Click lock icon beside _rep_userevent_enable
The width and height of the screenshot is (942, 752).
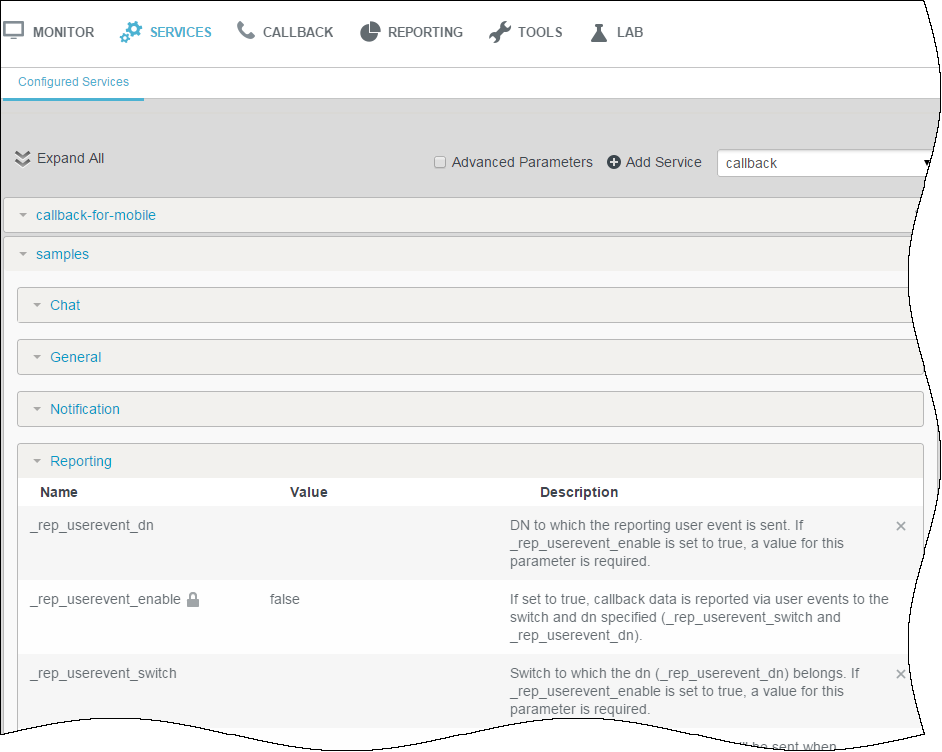[x=194, y=600]
